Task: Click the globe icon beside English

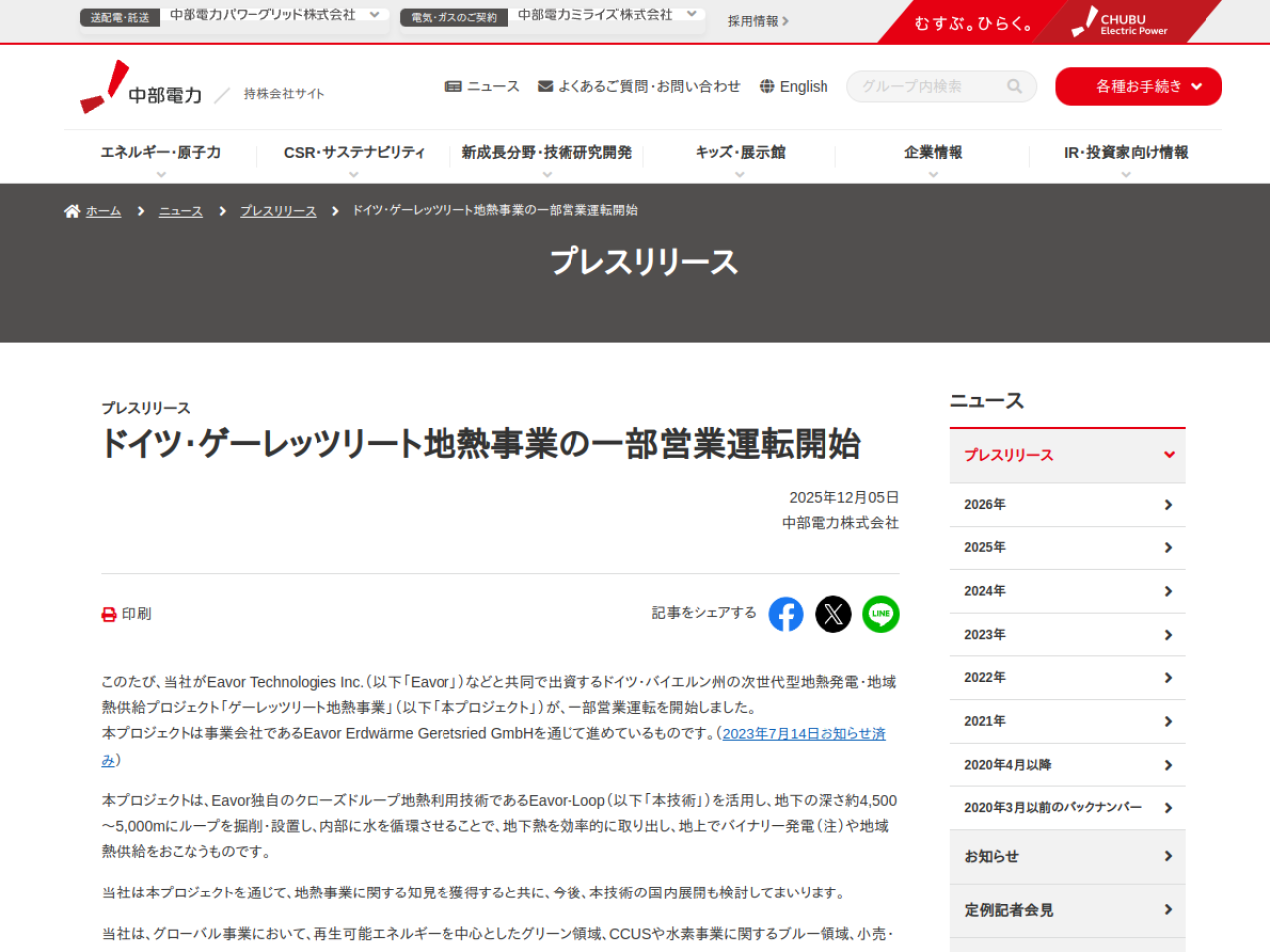Action: tap(767, 86)
